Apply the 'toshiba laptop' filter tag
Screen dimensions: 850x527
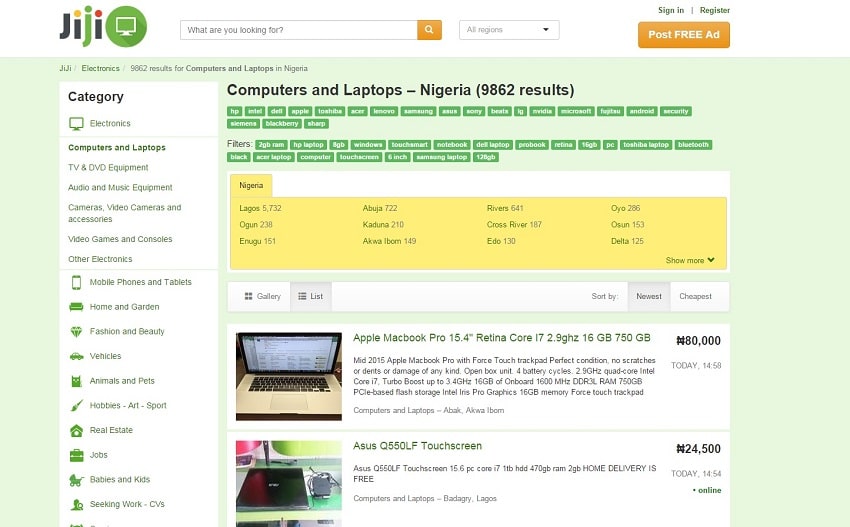click(646, 145)
